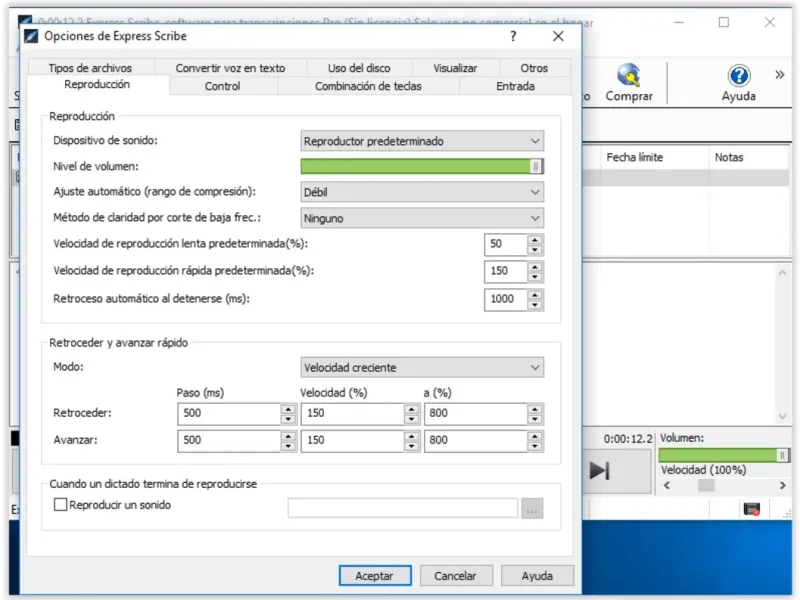Decrease Retroceso automático value
800x600 pixels.
coord(535,305)
